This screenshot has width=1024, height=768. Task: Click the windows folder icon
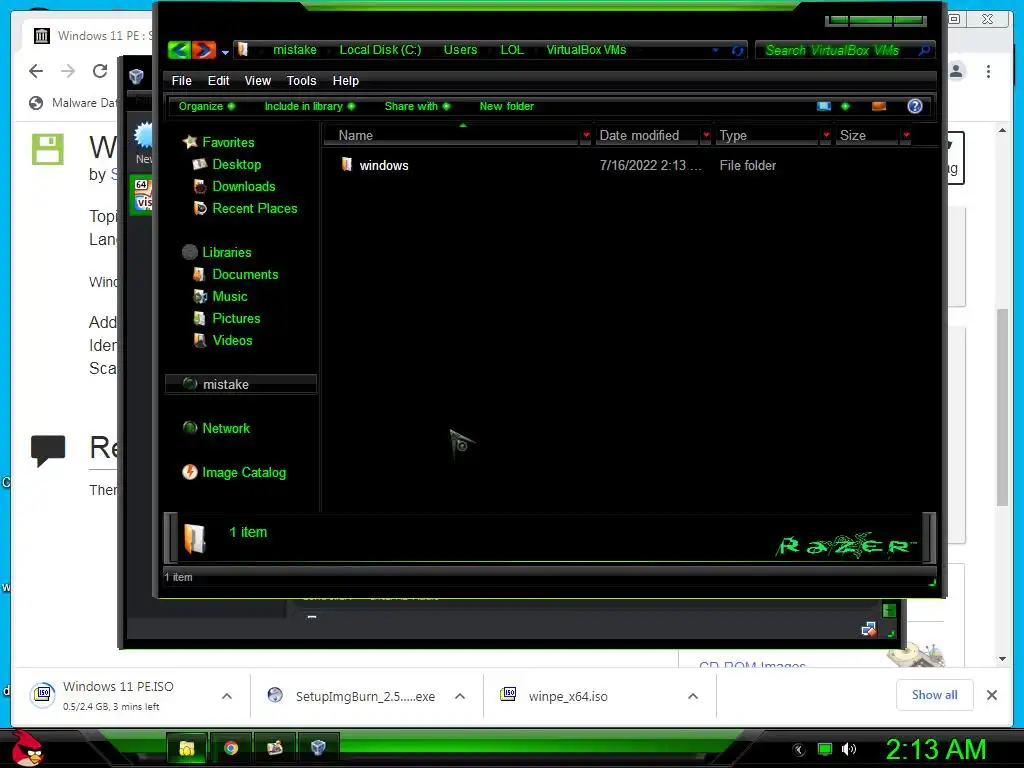[347, 165]
